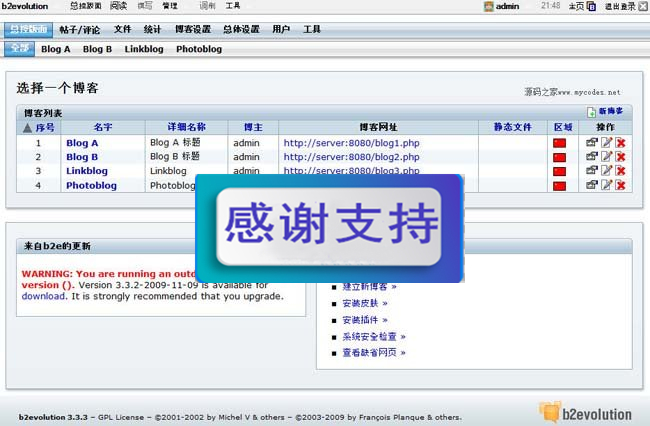Image resolution: width=650 pixels, height=426 pixels.
Task: Select the 全部 blog sub-tab
Action: click(x=19, y=48)
